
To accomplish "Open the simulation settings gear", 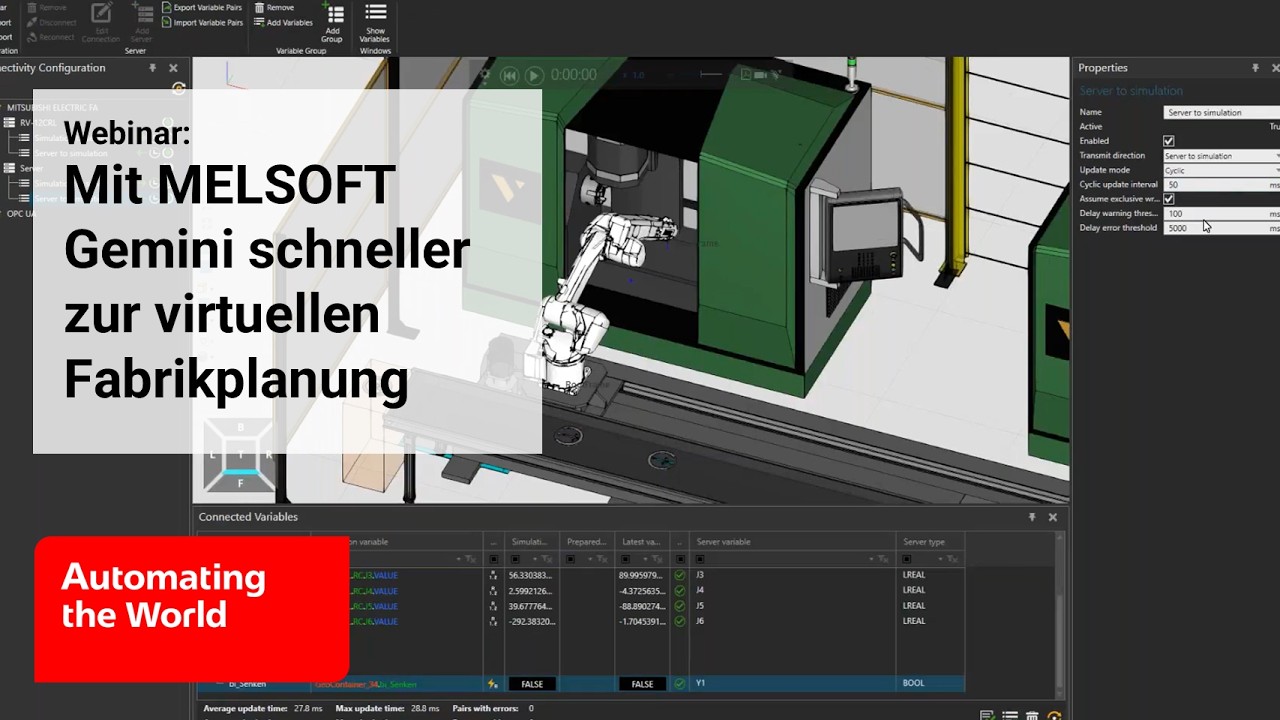I will [x=485, y=75].
